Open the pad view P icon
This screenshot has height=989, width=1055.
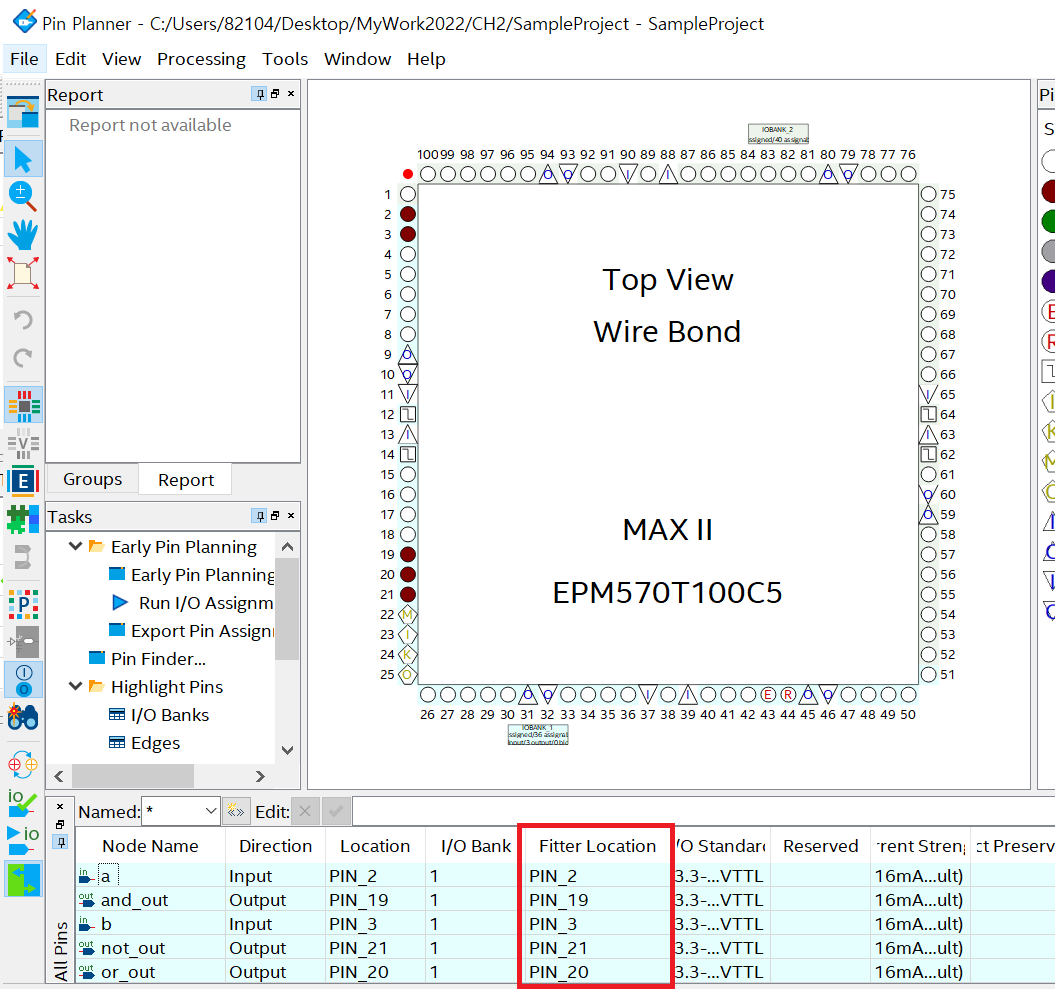(24, 604)
